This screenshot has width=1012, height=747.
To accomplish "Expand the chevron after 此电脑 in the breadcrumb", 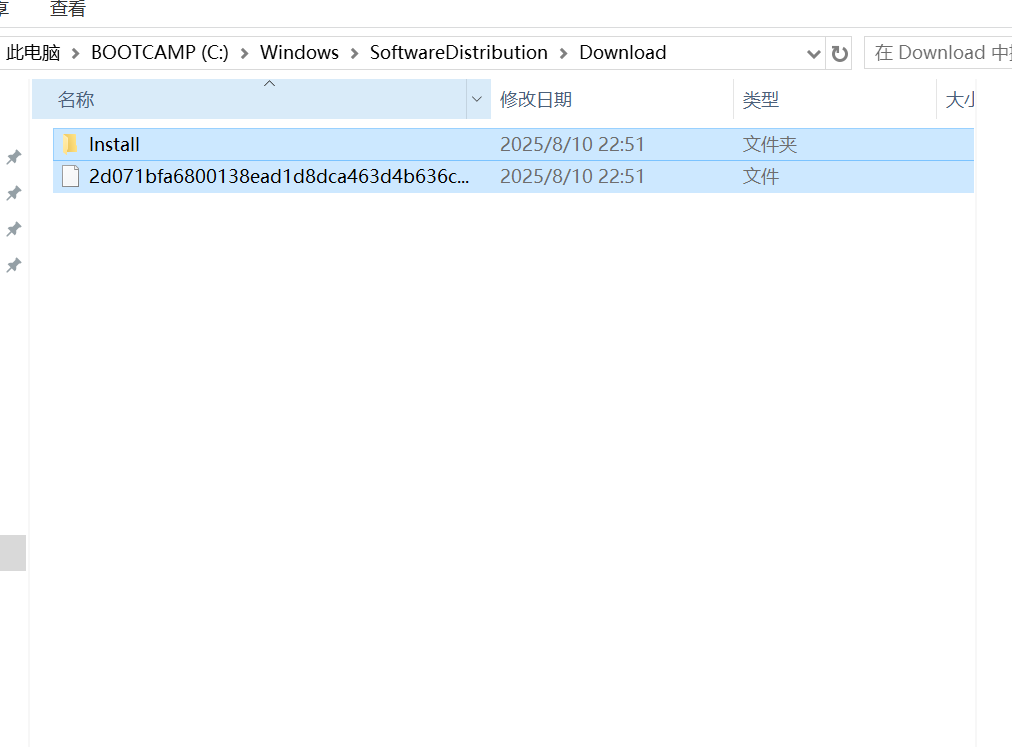I will click(x=76, y=54).
